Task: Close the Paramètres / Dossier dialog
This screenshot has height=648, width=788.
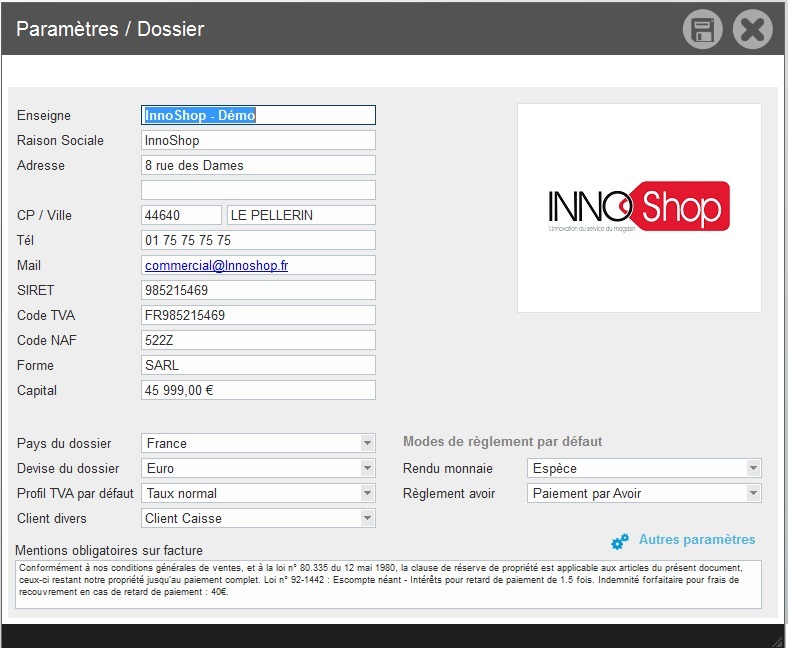Action: 752,29
